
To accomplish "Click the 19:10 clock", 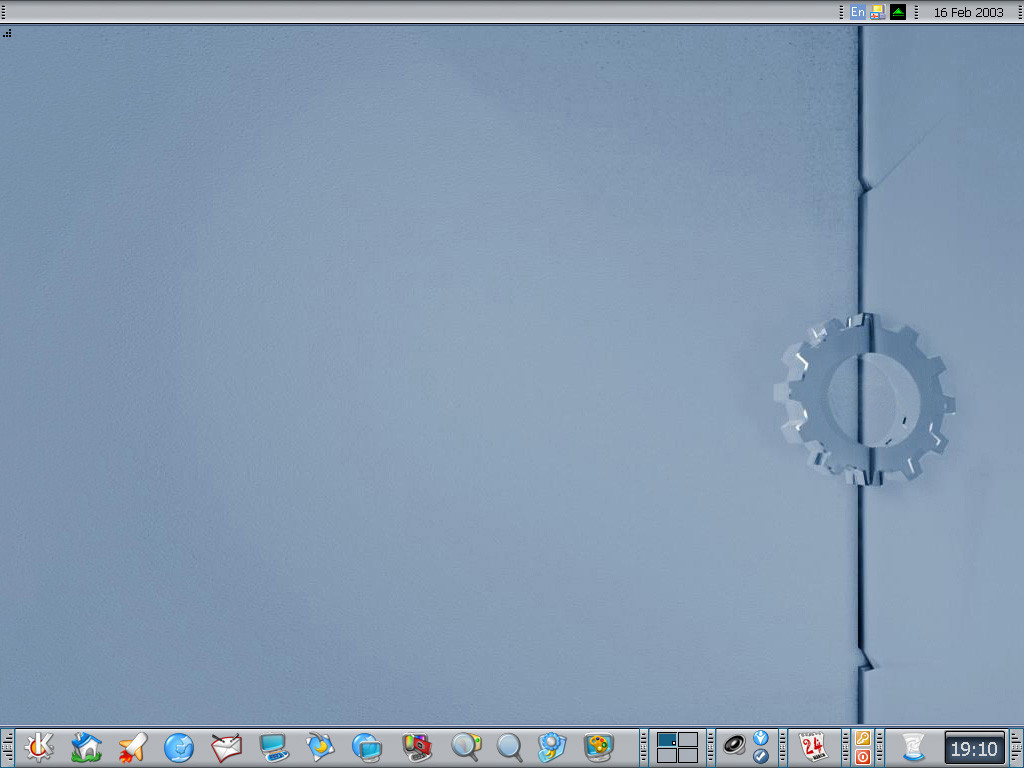I will (x=974, y=748).
